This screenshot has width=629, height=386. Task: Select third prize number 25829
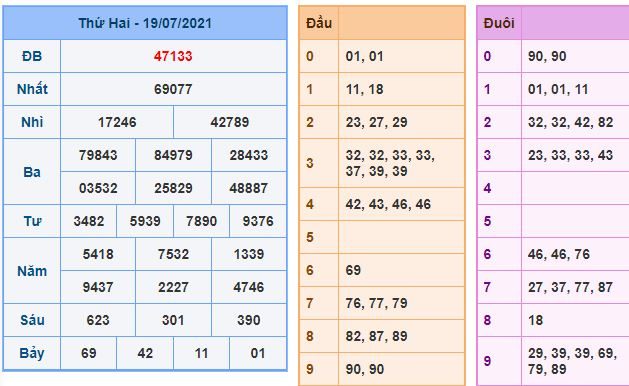click(173, 188)
